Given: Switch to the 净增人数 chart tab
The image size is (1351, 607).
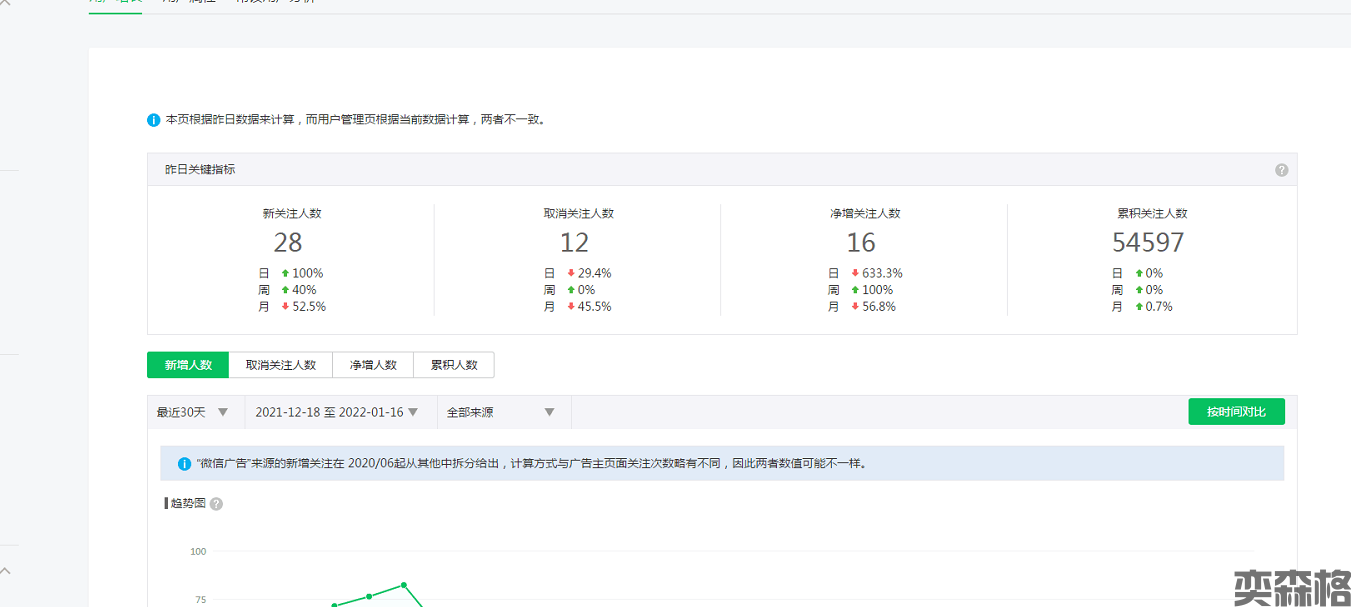Looking at the screenshot, I should coord(373,365).
